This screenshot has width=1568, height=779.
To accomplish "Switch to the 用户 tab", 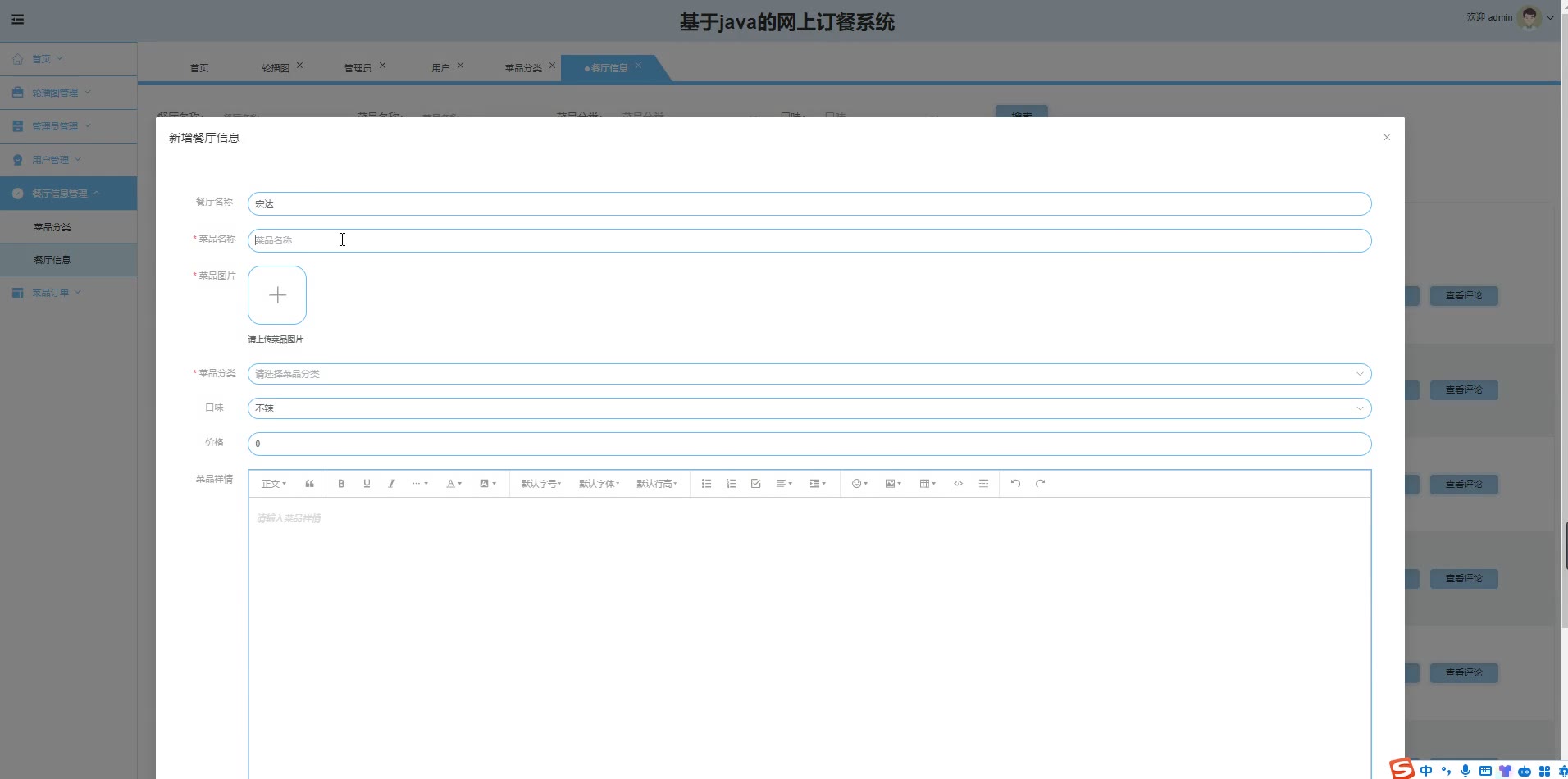I will click(440, 68).
